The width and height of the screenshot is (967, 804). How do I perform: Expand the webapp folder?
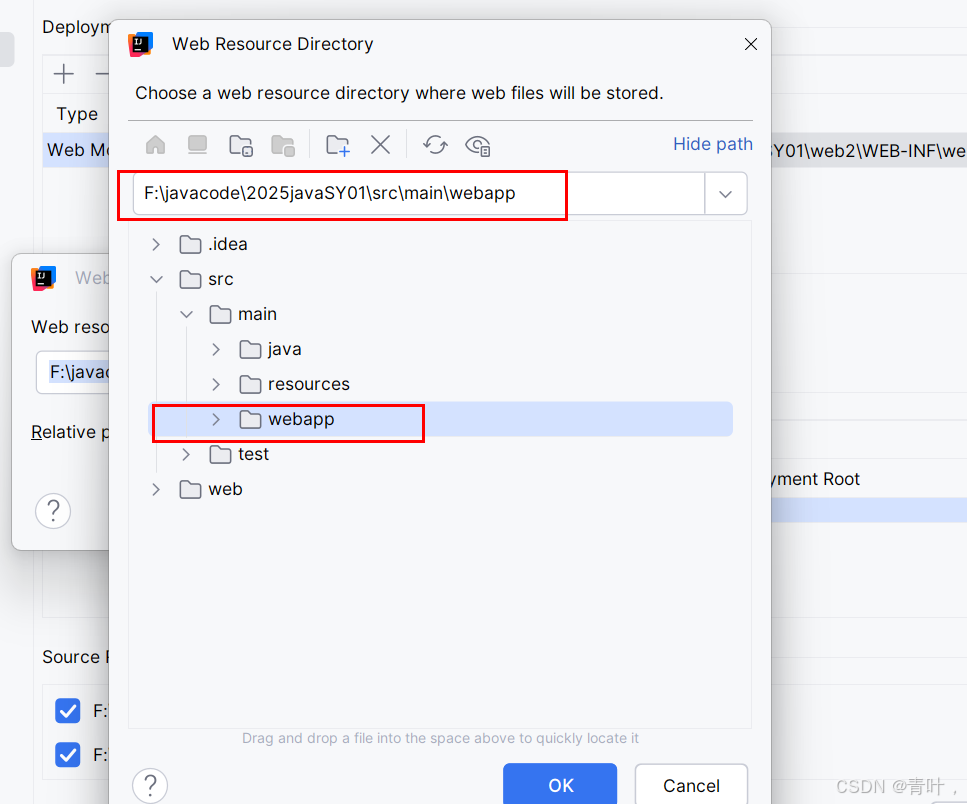coord(216,420)
